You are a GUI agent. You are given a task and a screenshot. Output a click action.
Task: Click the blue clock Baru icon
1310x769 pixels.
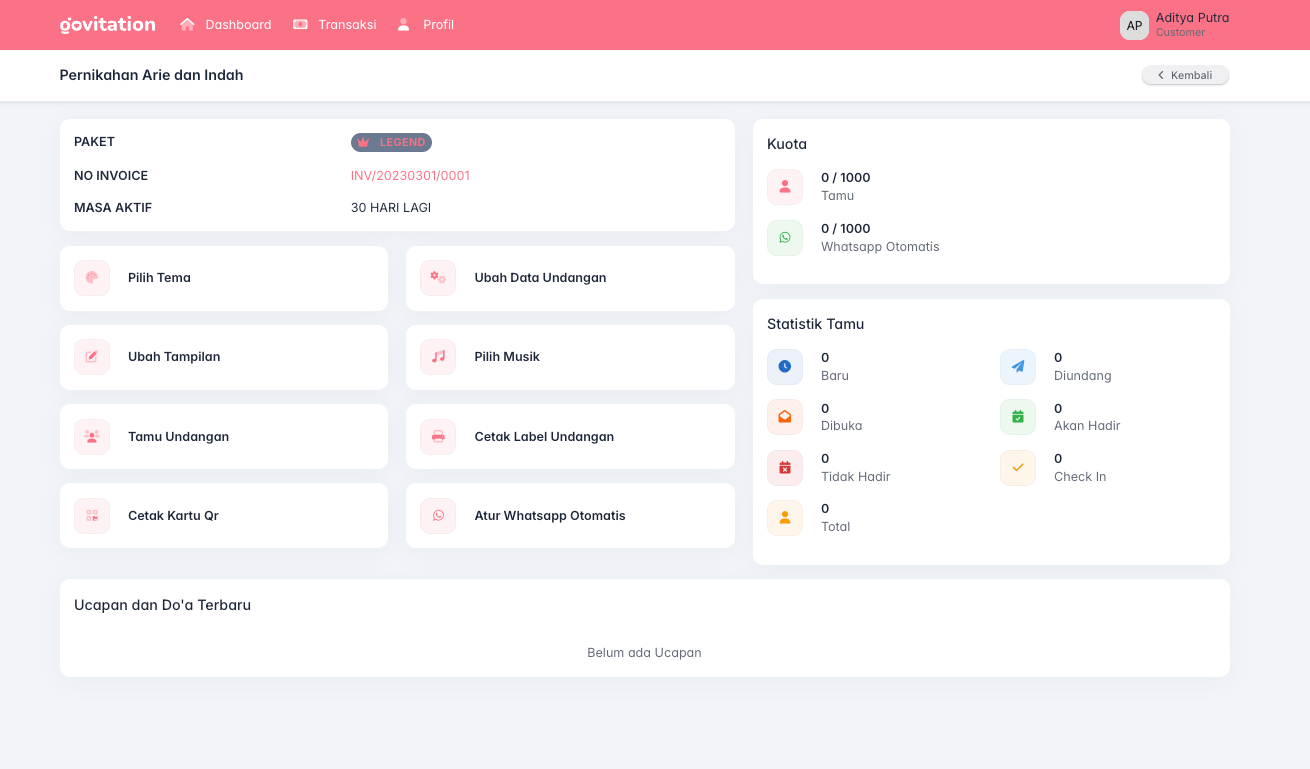coord(785,367)
